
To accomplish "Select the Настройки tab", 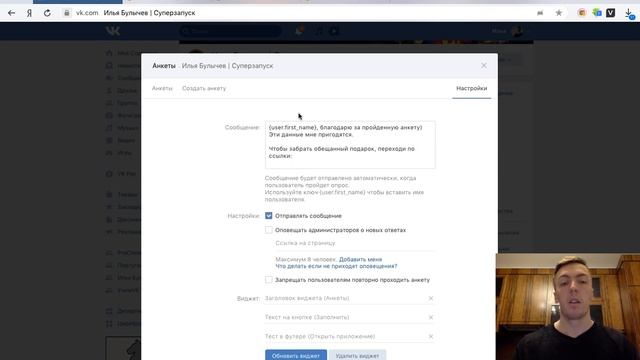I will click(x=471, y=88).
